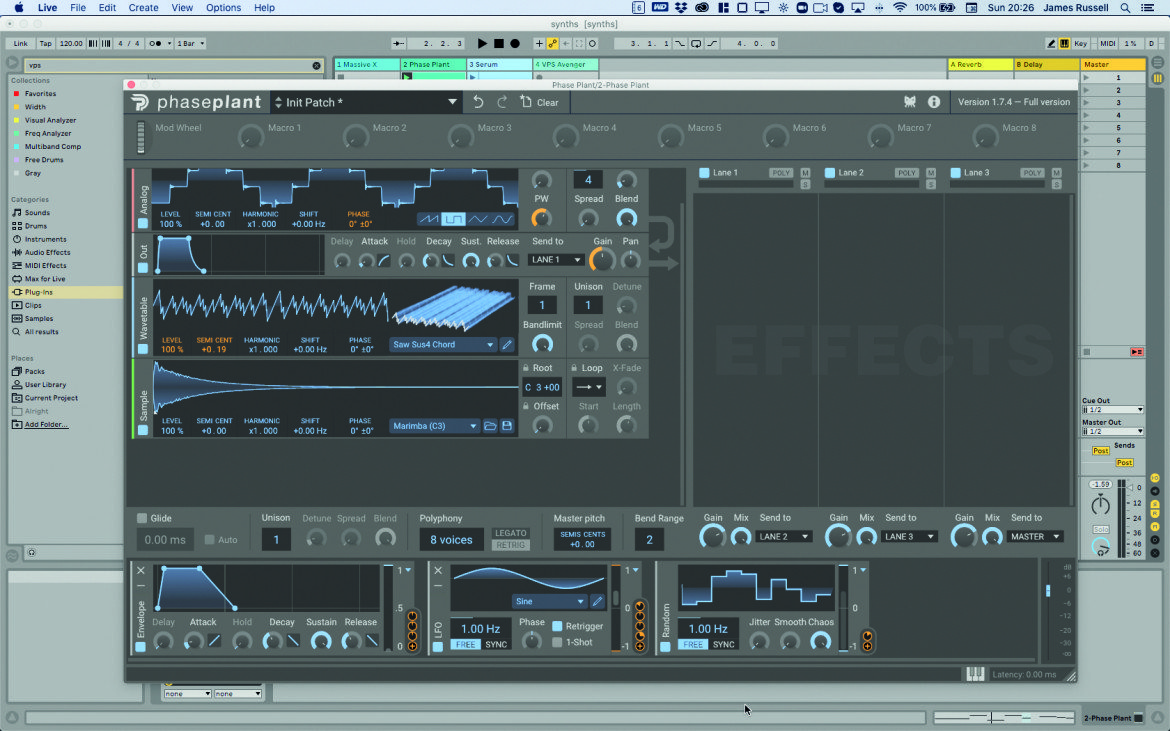Click the undo arrow in Phase Plant

click(x=478, y=102)
